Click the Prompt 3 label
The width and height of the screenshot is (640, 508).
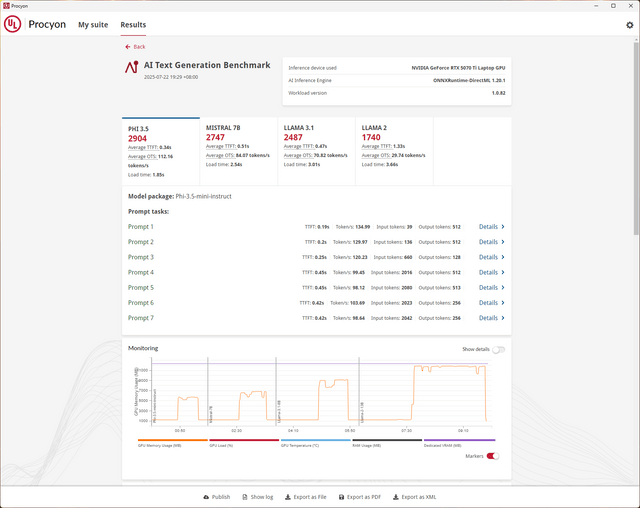(x=141, y=257)
